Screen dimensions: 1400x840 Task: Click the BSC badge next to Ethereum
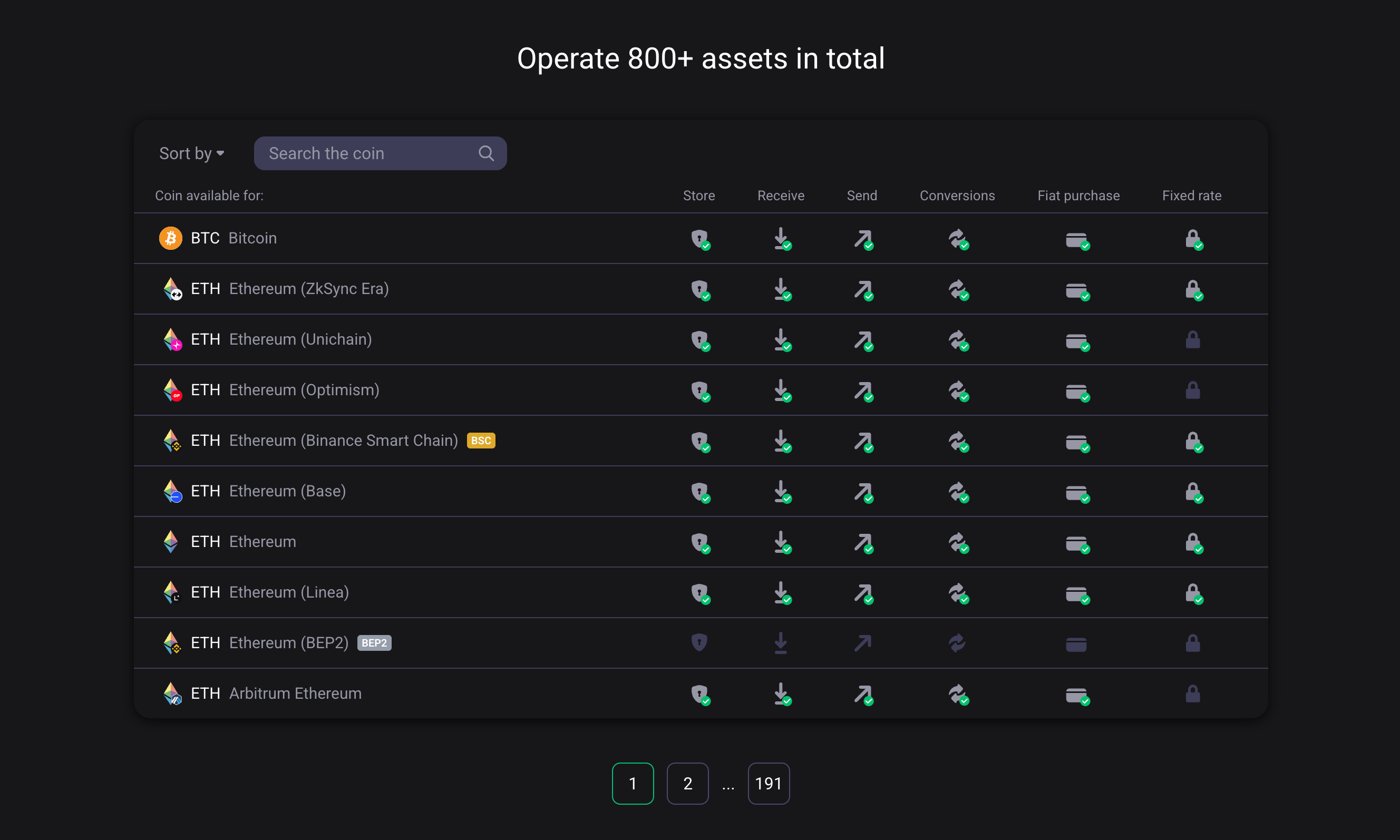pyautogui.click(x=481, y=440)
